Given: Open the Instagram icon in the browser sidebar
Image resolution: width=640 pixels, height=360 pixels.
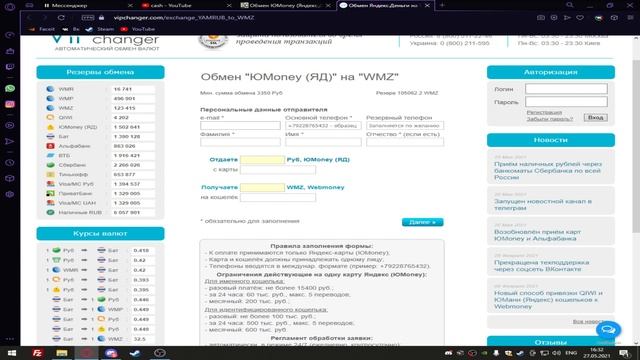Looking at the screenshot, I should coord(10,104).
